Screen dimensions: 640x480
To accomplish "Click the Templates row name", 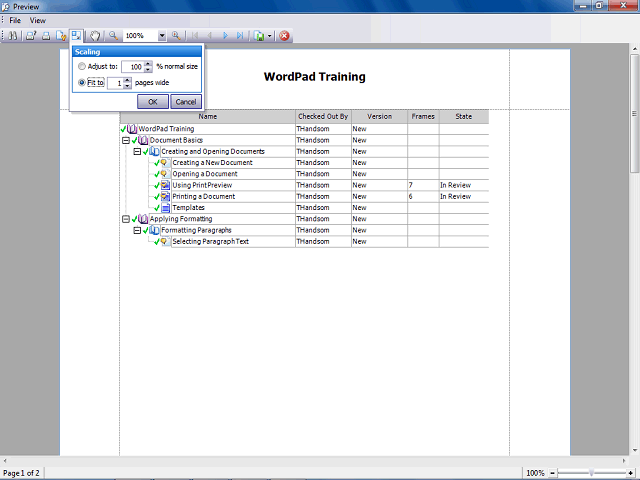I will coord(188,208).
